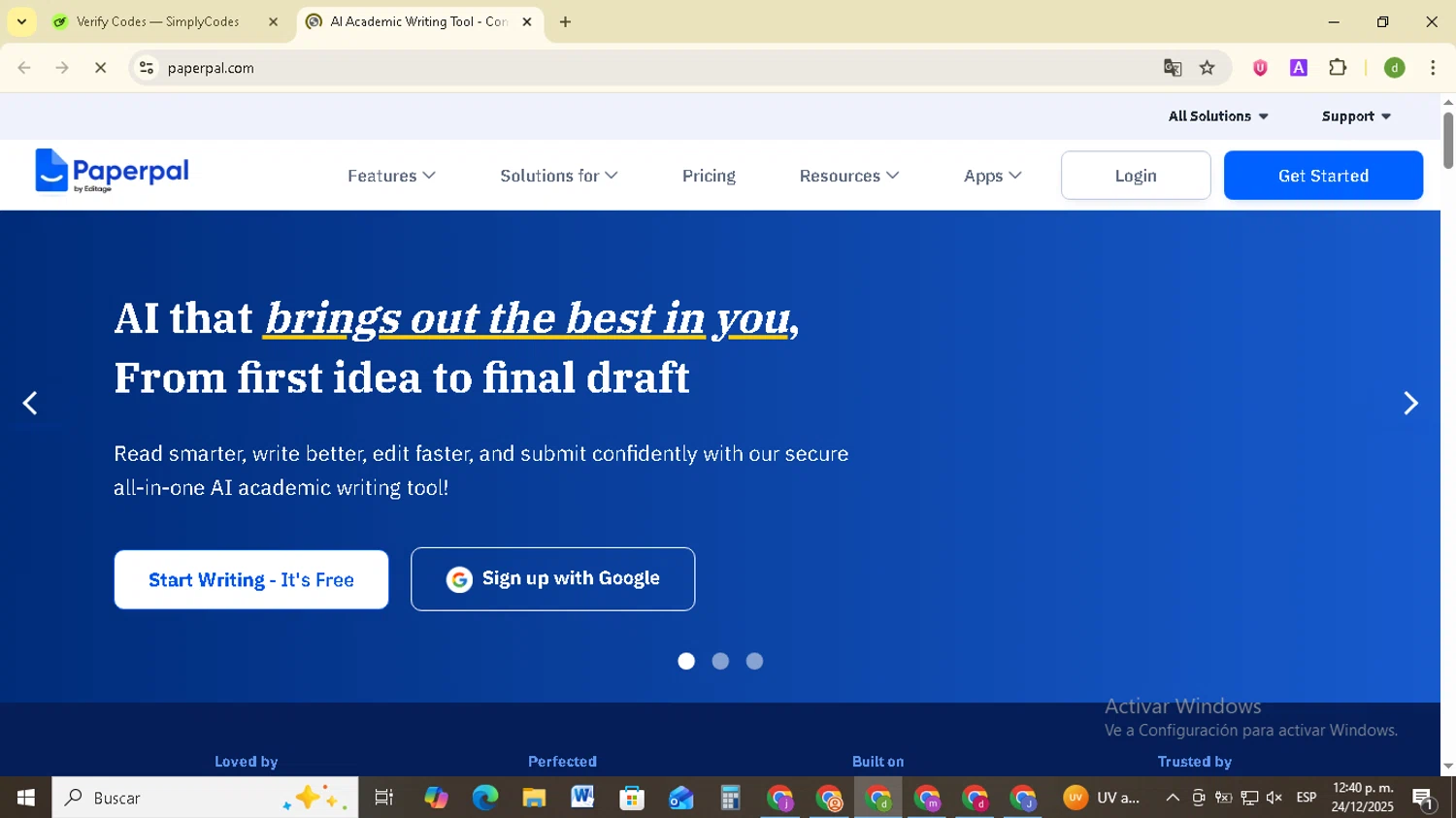Click Start Writing - It's Free
Image resolution: width=1456 pixels, height=818 pixels.
tap(251, 580)
